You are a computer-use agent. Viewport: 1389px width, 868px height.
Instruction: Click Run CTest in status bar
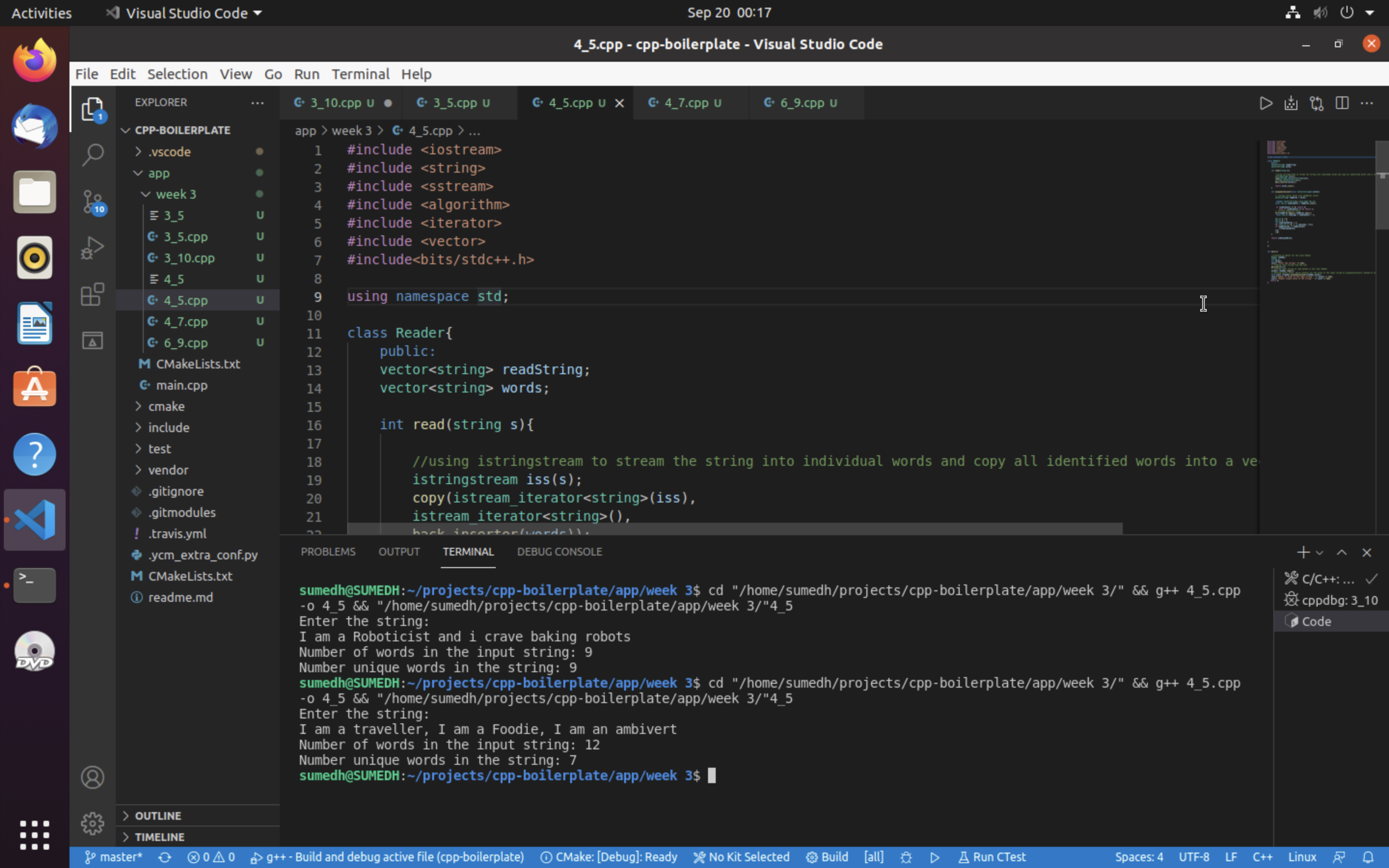992,857
